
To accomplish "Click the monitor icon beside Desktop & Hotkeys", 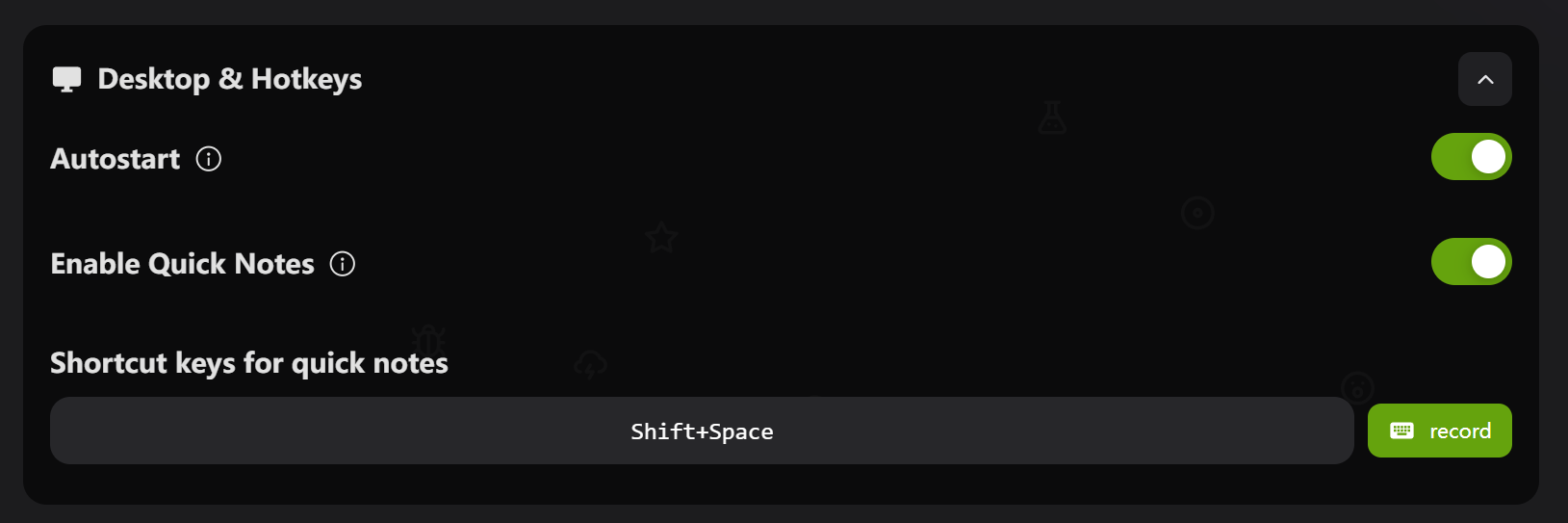I will click(x=66, y=79).
